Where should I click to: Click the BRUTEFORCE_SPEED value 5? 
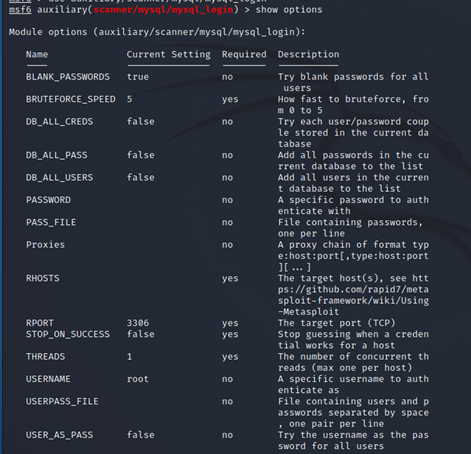[129, 99]
